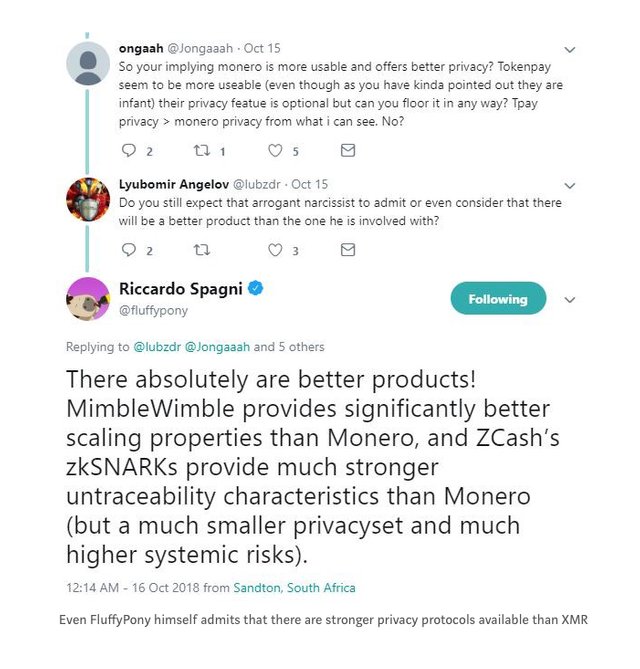640x669 pixels.
Task: Reply to Lyubomir Angelov's tweet
Action: [128, 250]
